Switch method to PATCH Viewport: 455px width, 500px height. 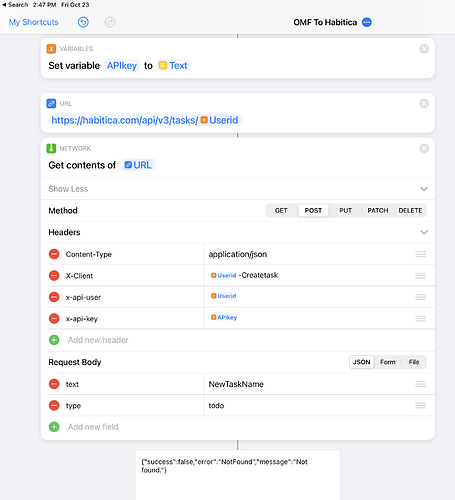pyautogui.click(x=378, y=210)
